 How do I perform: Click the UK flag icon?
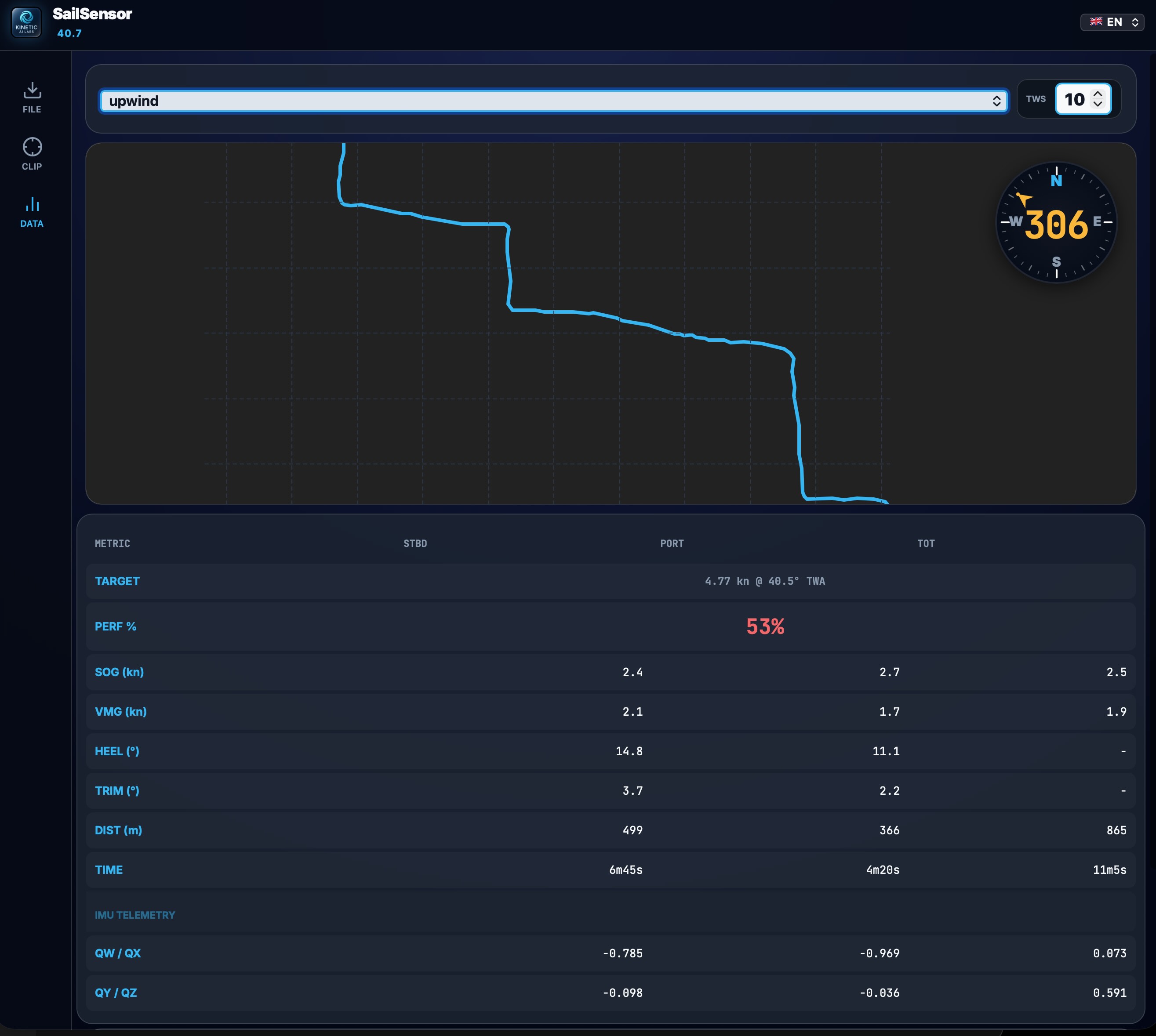[x=1096, y=22]
